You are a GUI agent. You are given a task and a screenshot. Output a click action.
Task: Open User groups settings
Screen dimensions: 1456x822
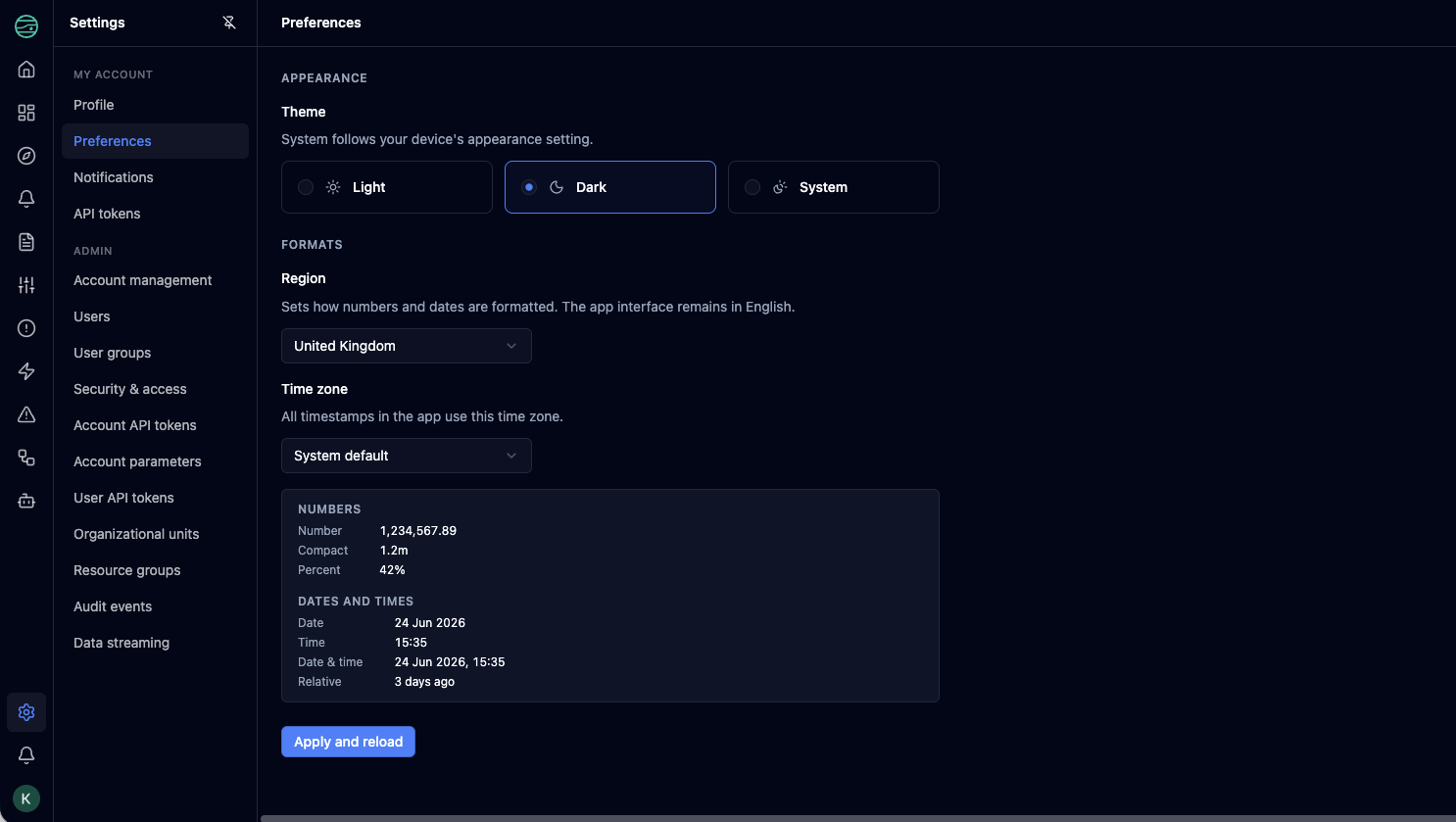(x=155, y=353)
